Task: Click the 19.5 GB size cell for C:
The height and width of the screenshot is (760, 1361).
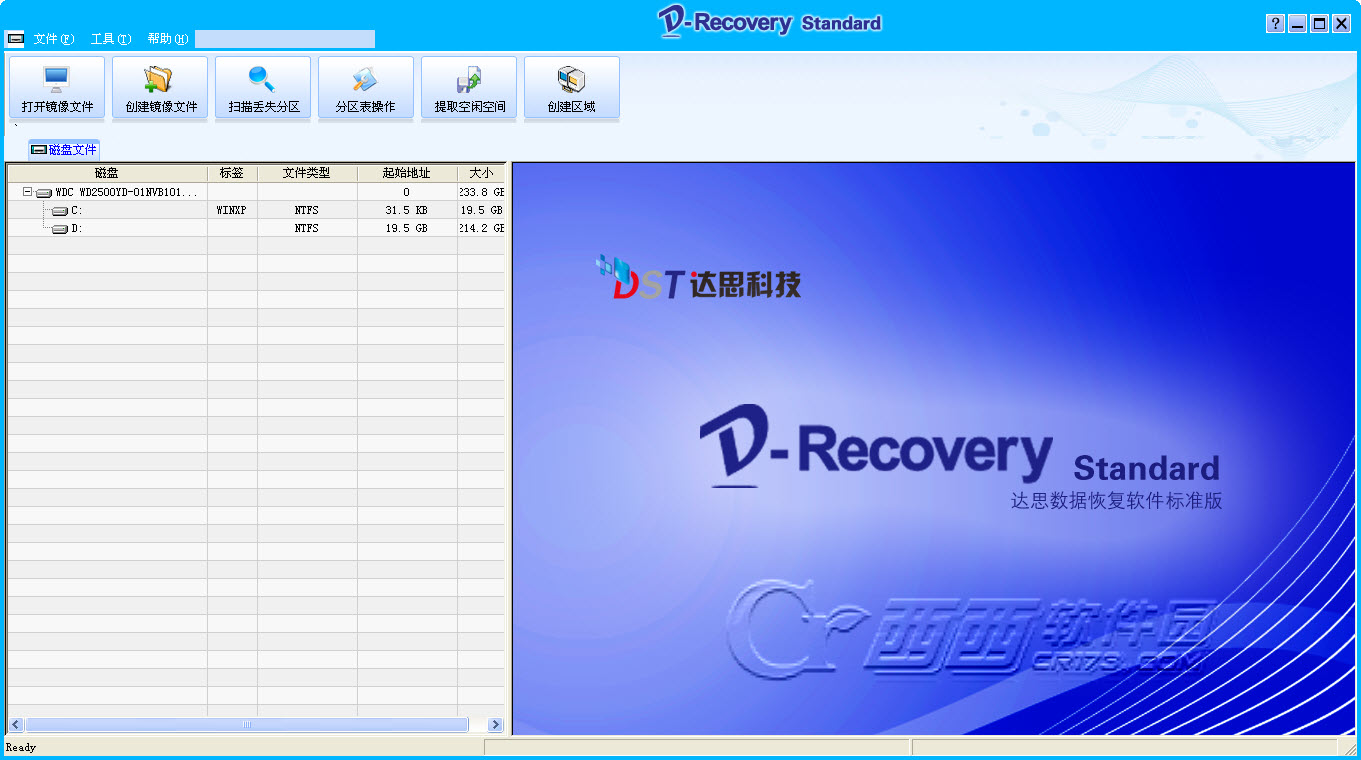Action: point(481,210)
